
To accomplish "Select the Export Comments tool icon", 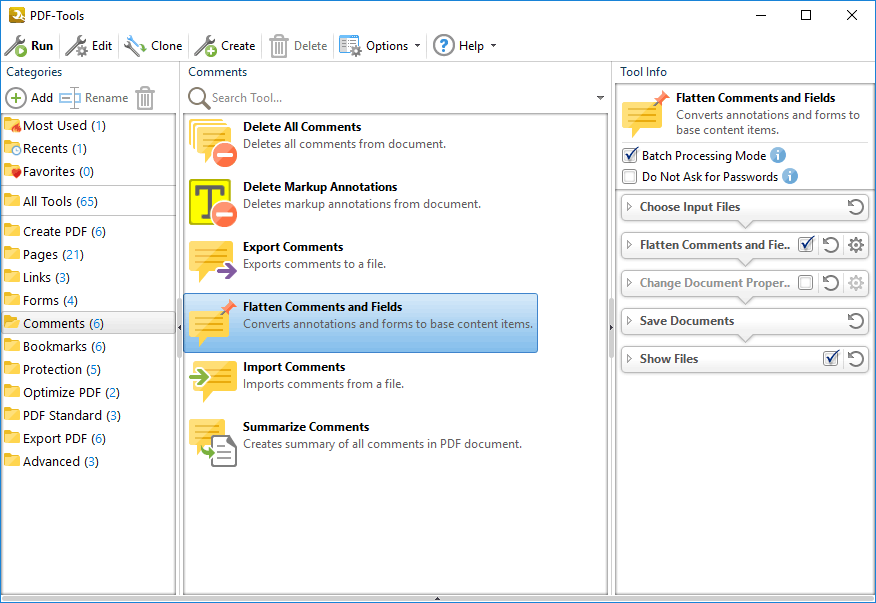I will [213, 262].
